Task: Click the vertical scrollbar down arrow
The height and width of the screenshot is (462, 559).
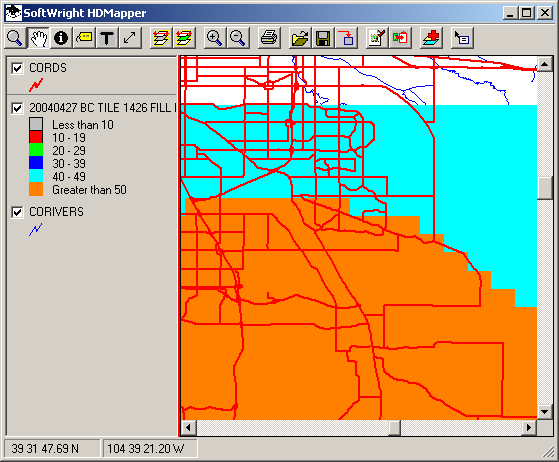Action: pos(544,412)
